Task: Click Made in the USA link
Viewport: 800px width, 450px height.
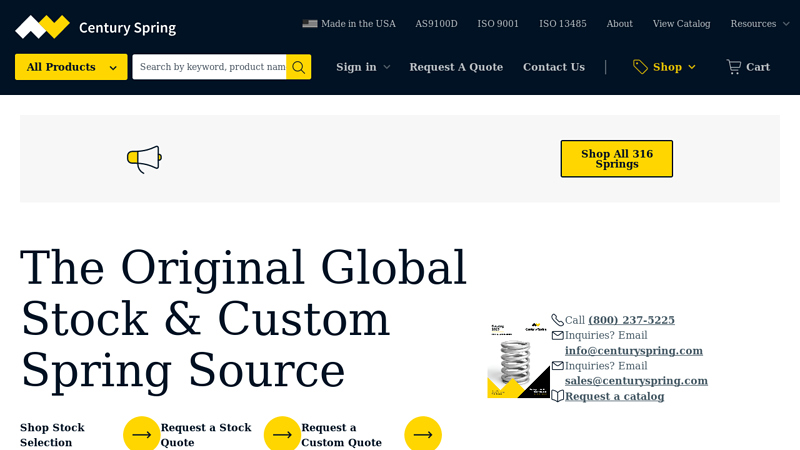Action: 349,23
